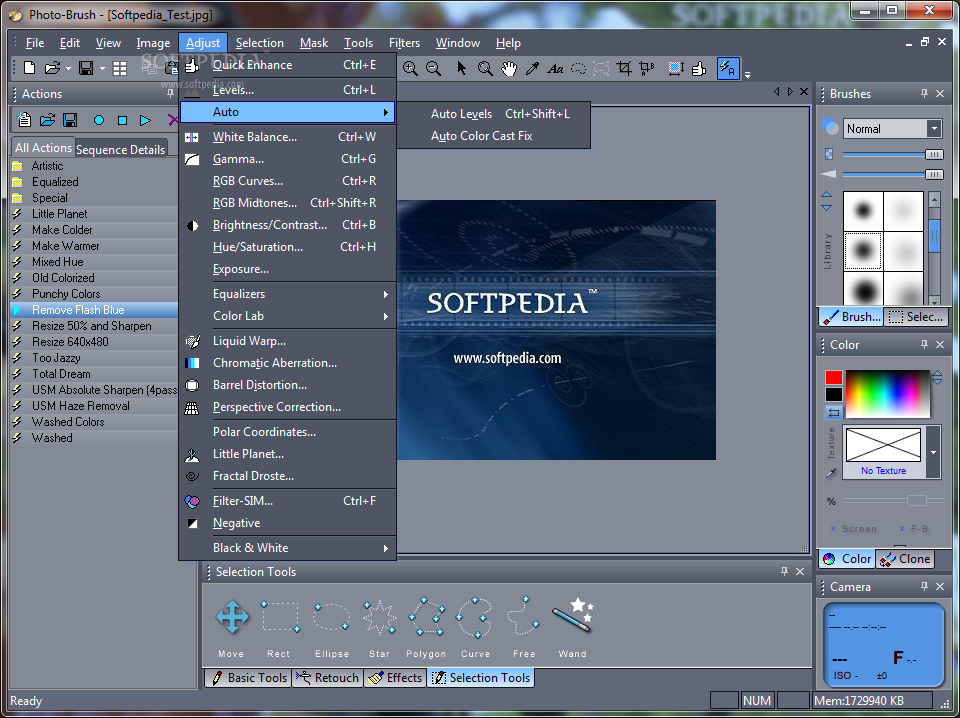The height and width of the screenshot is (718, 960).
Task: Open Hue/Saturation from Adjust menu
Action: [287, 247]
